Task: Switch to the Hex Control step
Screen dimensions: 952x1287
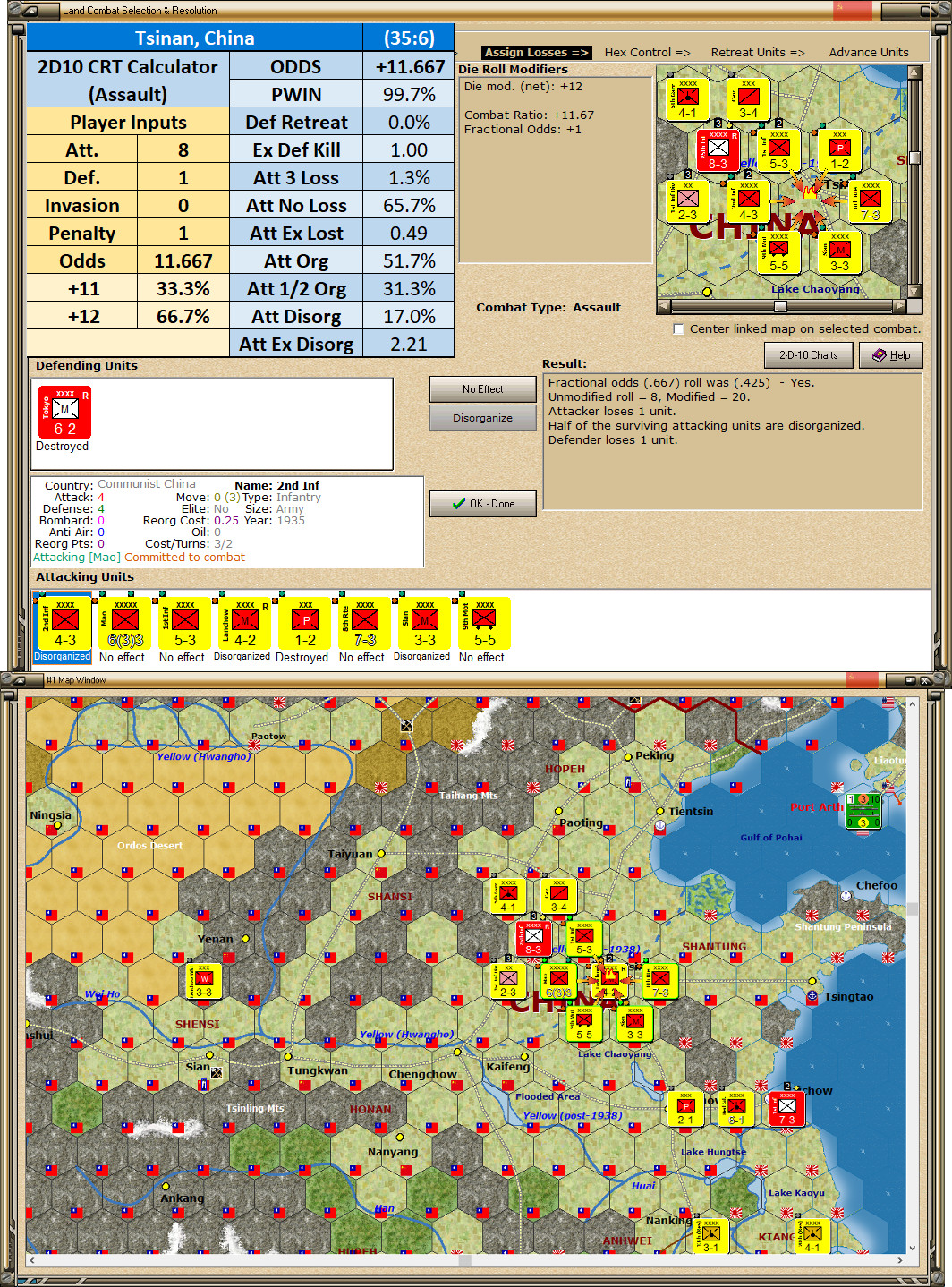Action: pyautogui.click(x=647, y=53)
